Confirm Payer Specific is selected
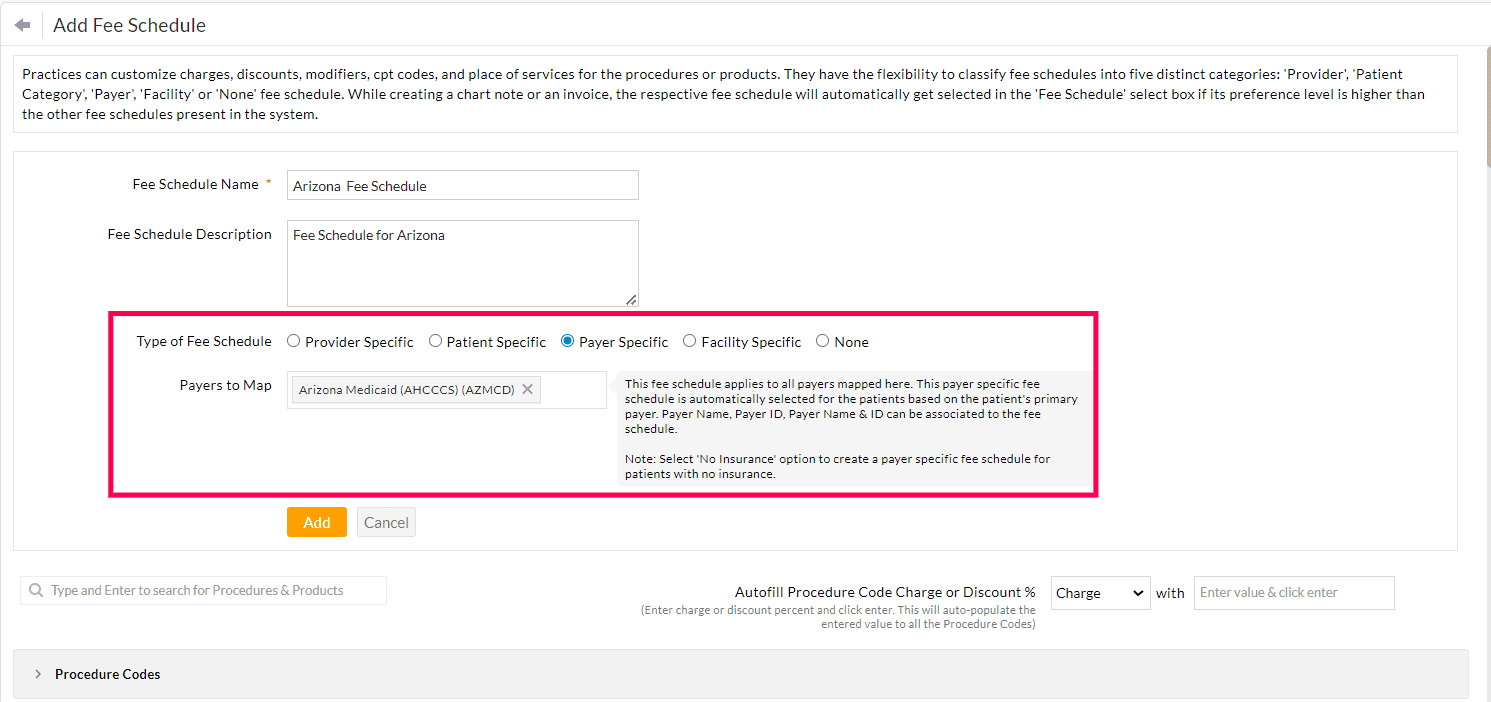Screen dimensions: 1491x702 [x=567, y=340]
